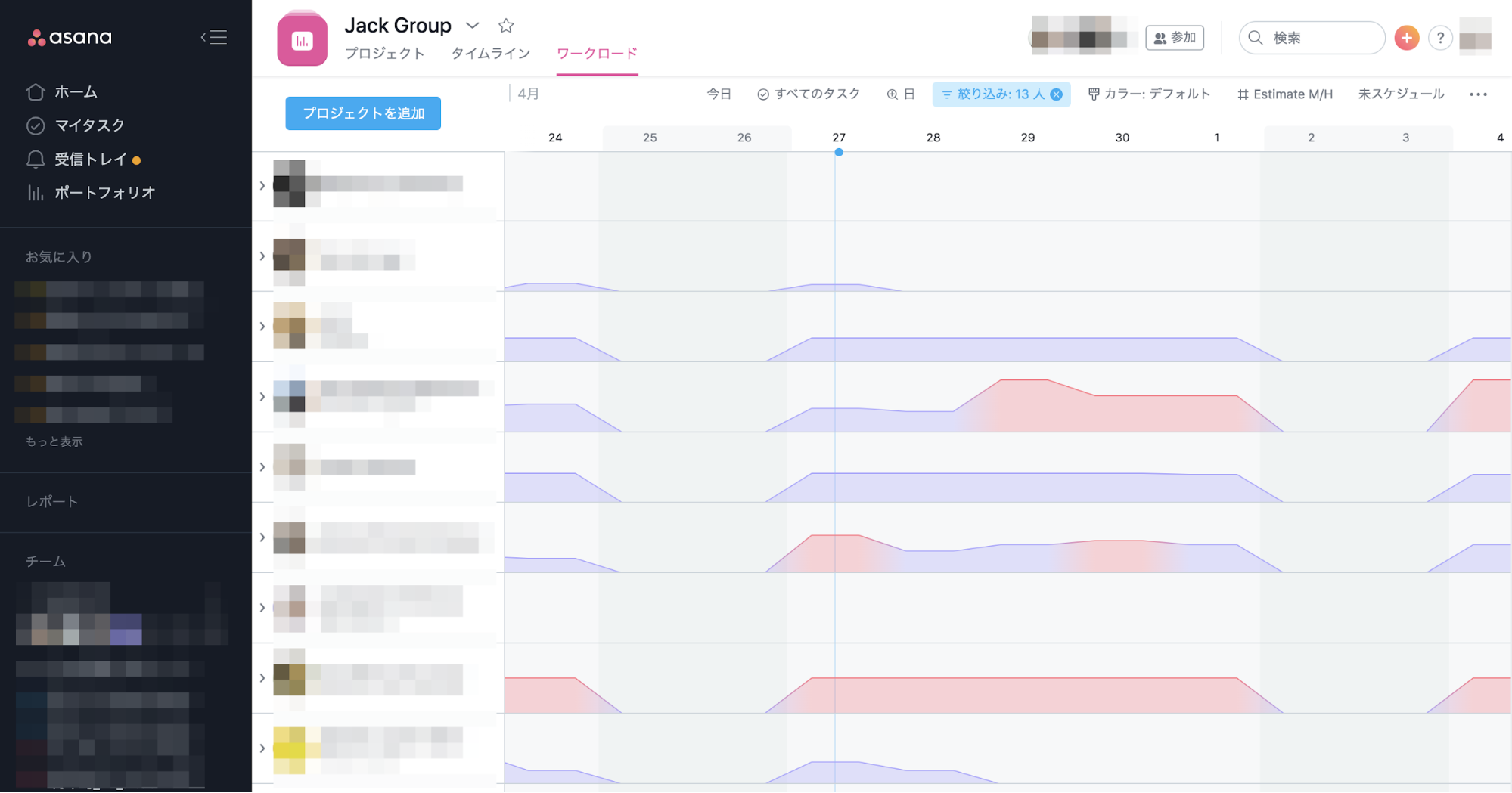This screenshot has height=793, width=1512.
Task: Click the プロジェクトを追加 button
Action: (x=362, y=113)
